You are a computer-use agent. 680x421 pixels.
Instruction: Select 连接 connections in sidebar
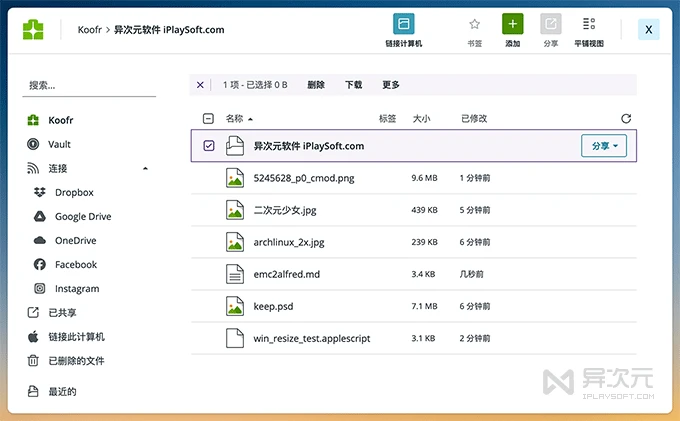click(x=58, y=168)
